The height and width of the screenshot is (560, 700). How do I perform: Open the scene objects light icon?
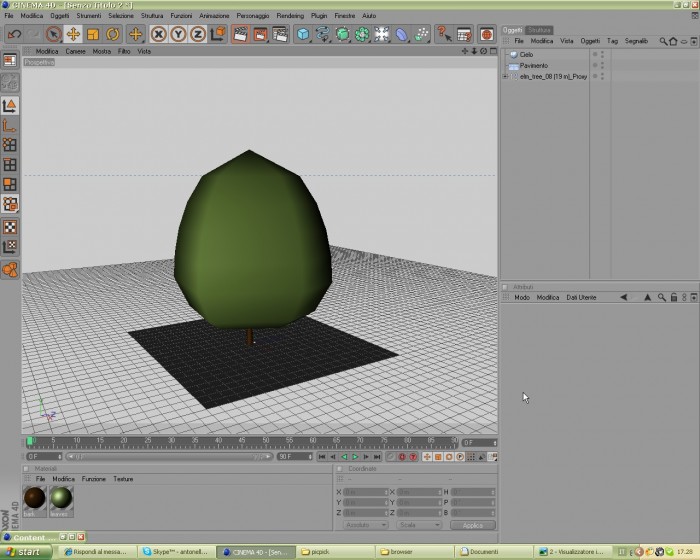(382, 34)
